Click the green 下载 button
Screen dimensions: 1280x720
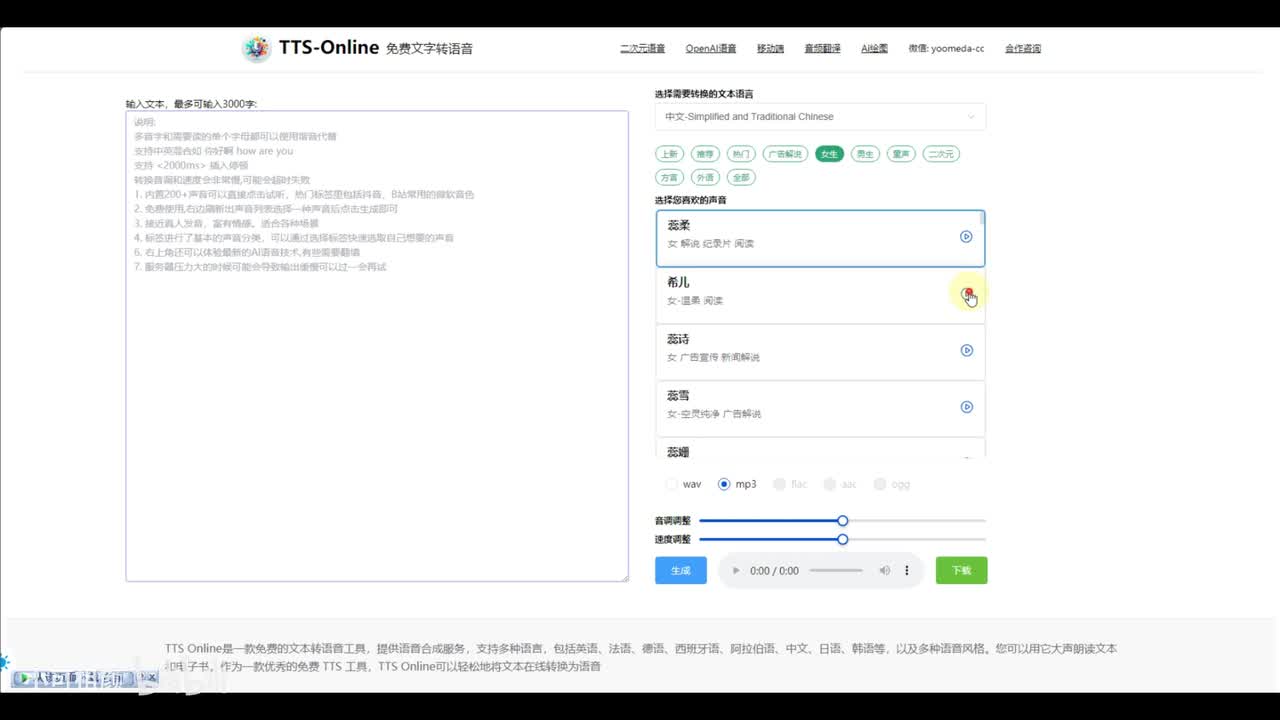point(961,570)
